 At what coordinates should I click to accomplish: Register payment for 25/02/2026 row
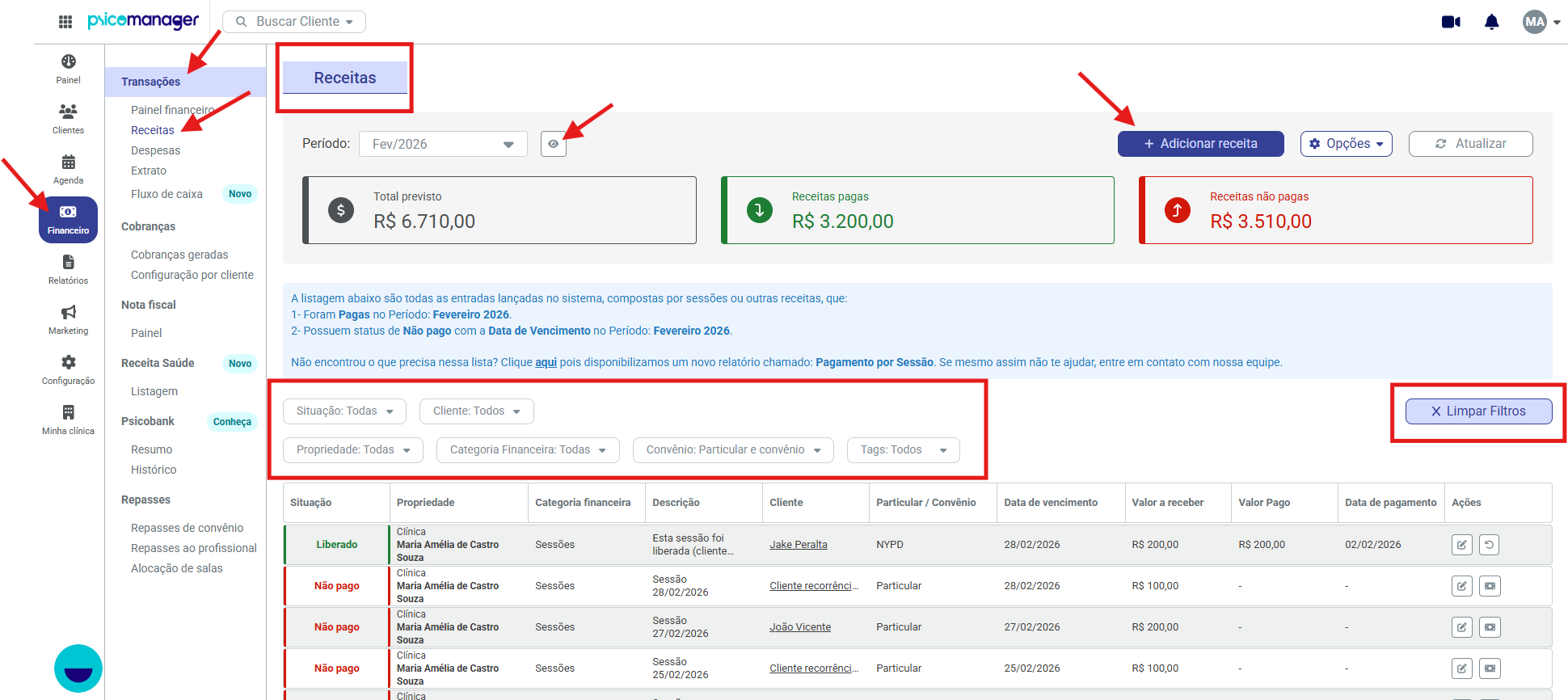(1490, 668)
